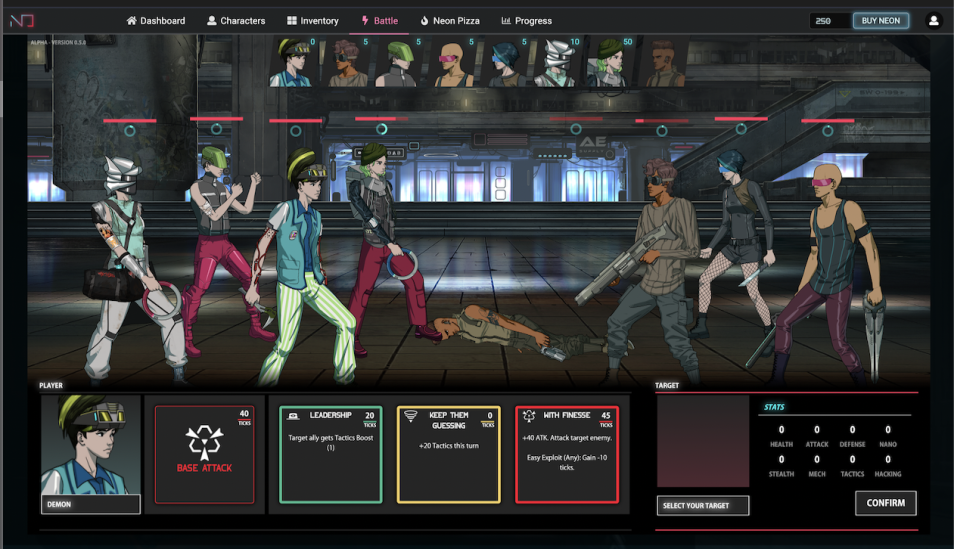Select turn-order portrait with 50 ticks
This screenshot has height=549, width=954.
point(610,61)
